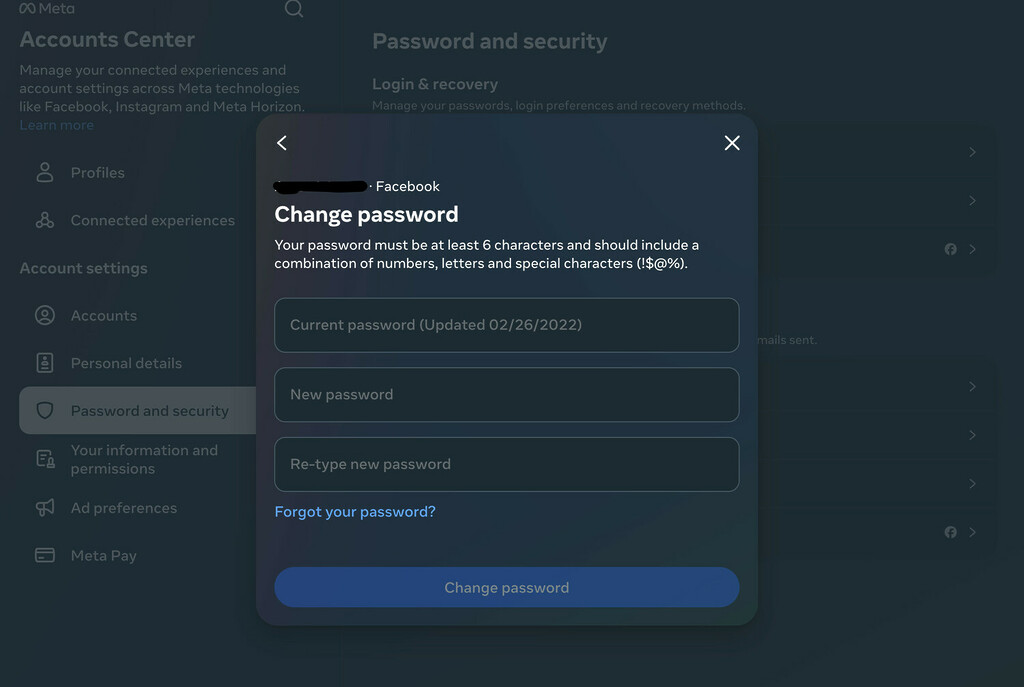Click the Meta Pay payment-card icon

pyautogui.click(x=44, y=555)
